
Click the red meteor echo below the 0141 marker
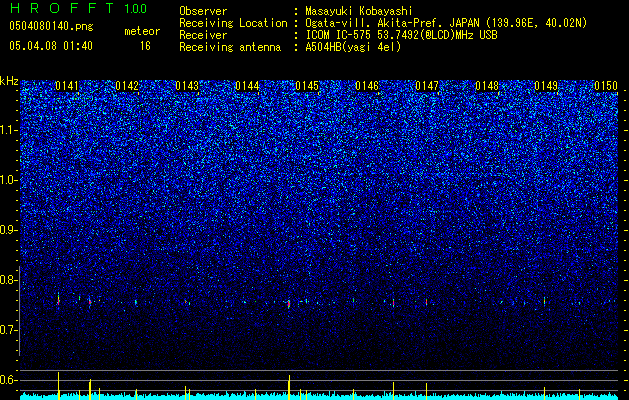pos(59,301)
